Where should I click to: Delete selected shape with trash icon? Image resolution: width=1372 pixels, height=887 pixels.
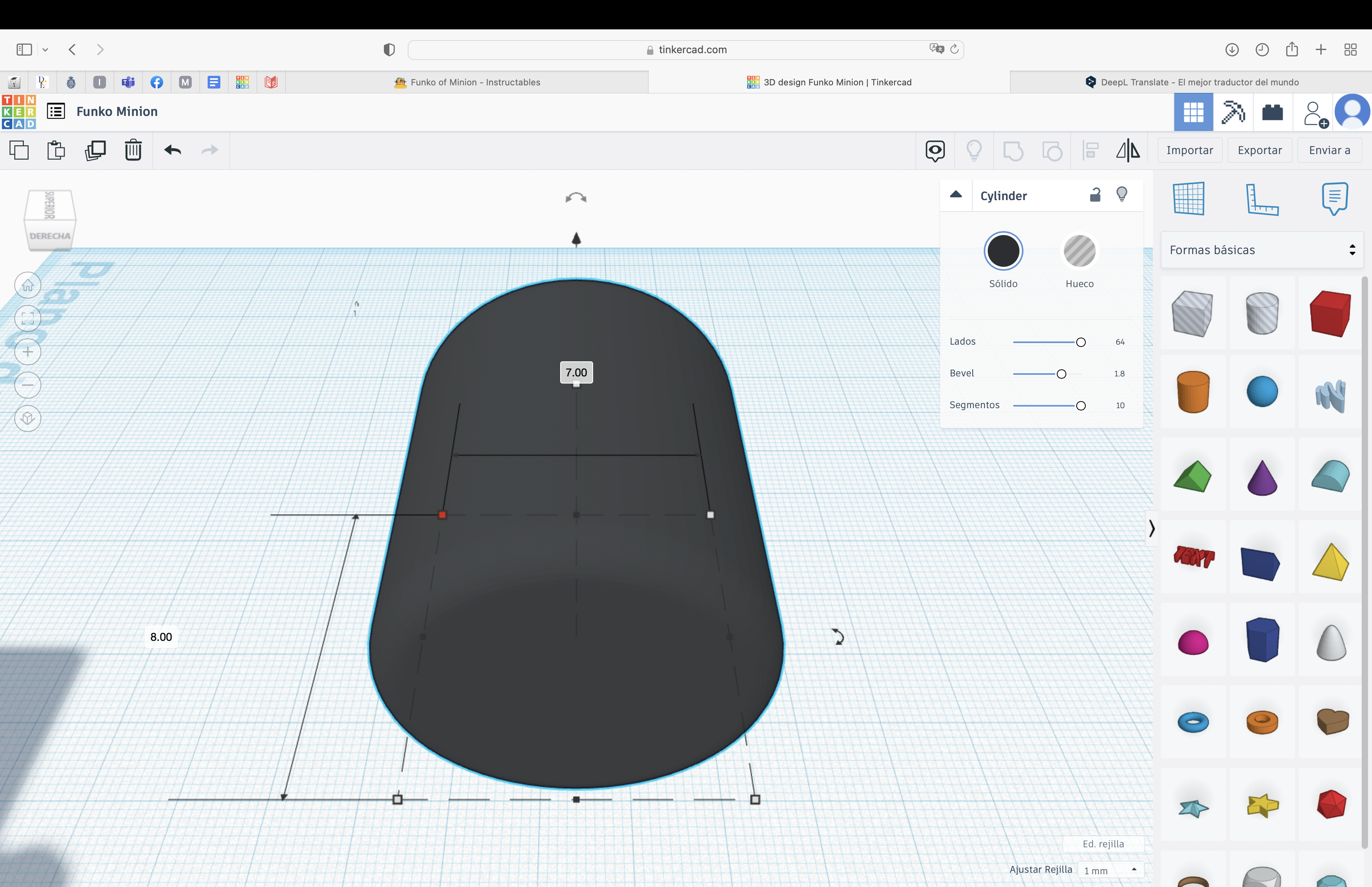[x=133, y=150]
